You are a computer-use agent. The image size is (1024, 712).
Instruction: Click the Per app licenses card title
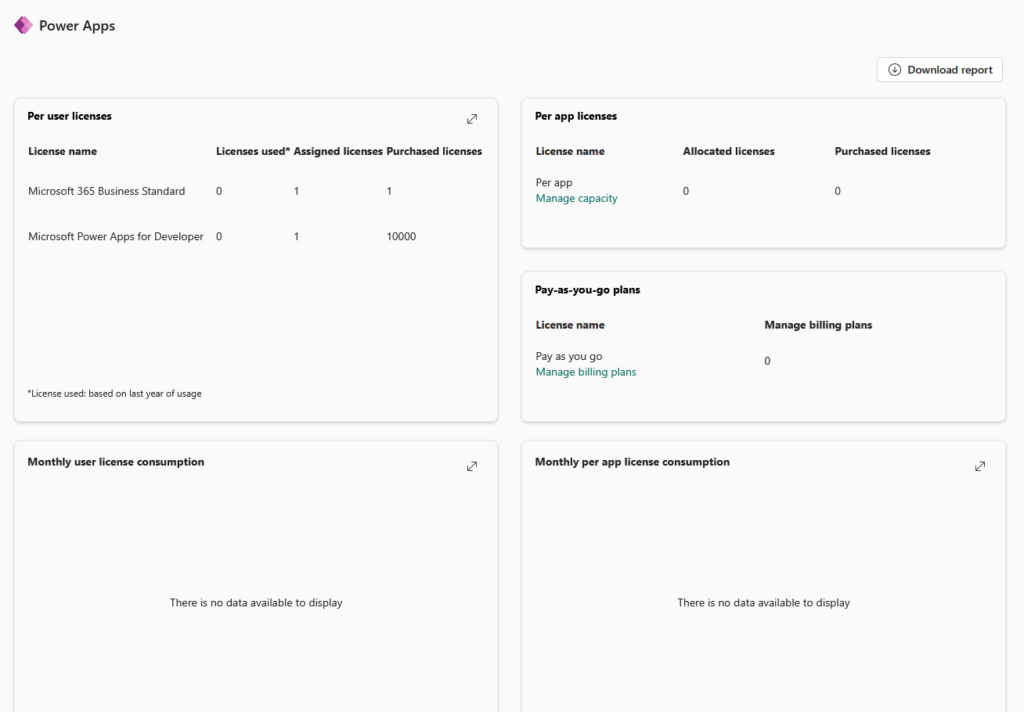click(x=576, y=116)
